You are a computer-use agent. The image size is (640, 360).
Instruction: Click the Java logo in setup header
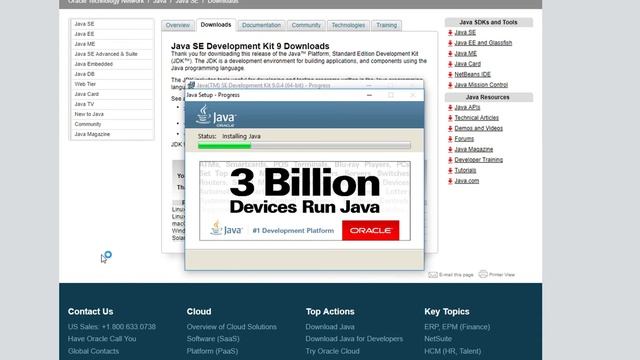pos(216,116)
